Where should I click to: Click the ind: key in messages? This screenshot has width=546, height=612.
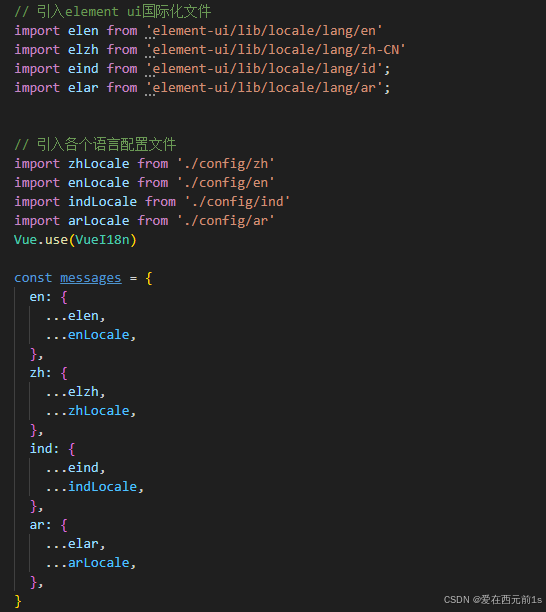pos(44,449)
